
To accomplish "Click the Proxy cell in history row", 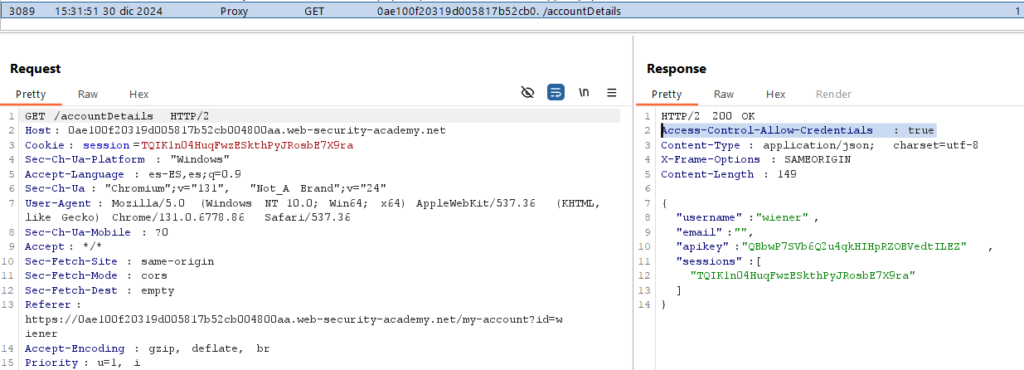I will [234, 11].
